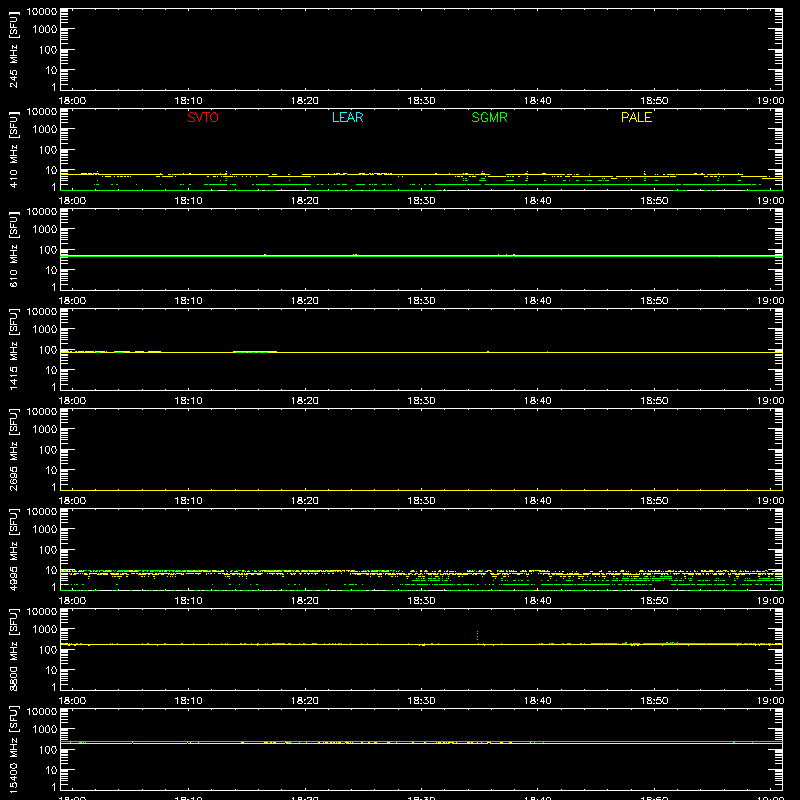
Task: Click the 1000 tick label of the 2695 MHz plot
Action: click(x=45, y=430)
